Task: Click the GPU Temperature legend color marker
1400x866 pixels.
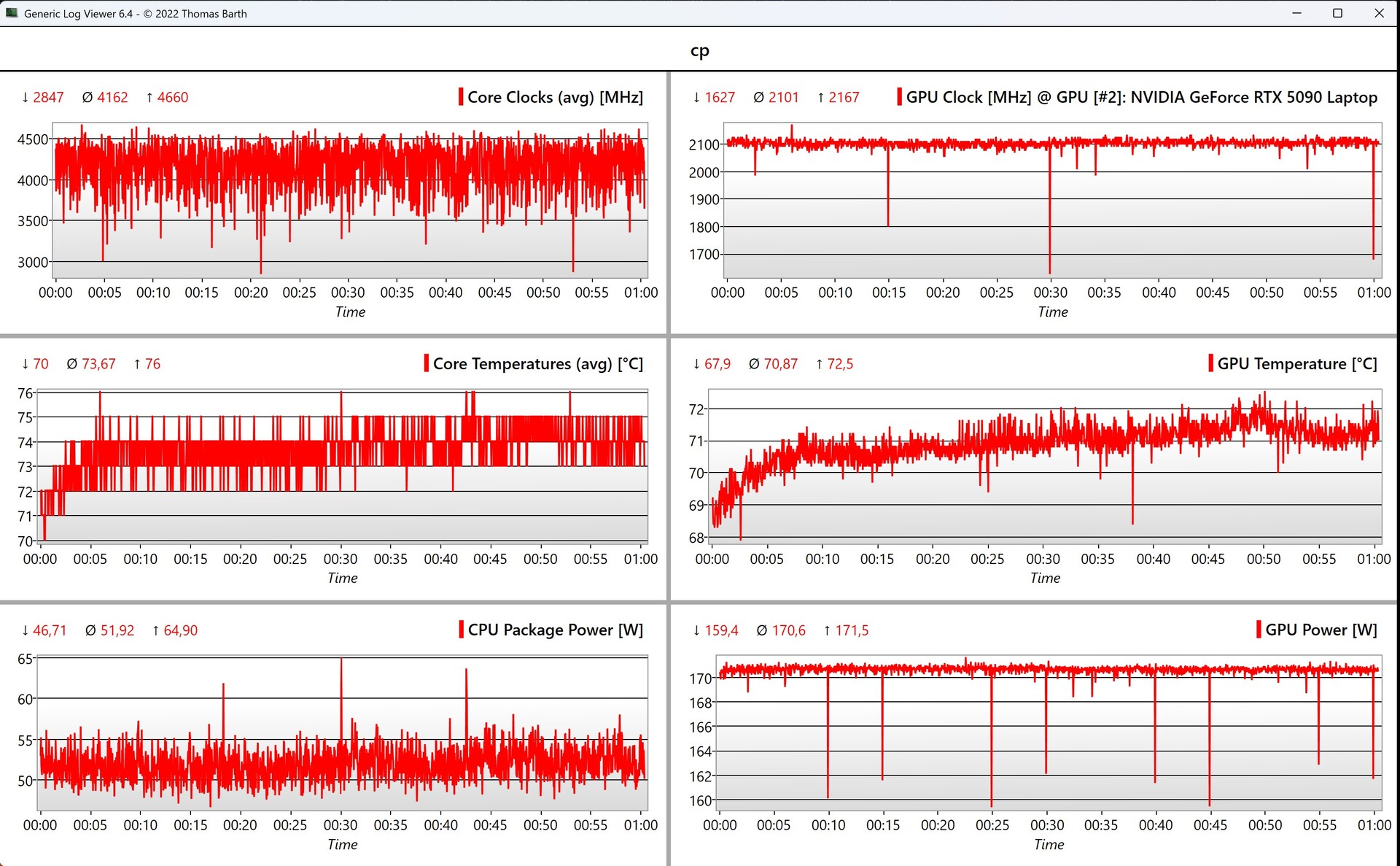Action: (x=1210, y=363)
